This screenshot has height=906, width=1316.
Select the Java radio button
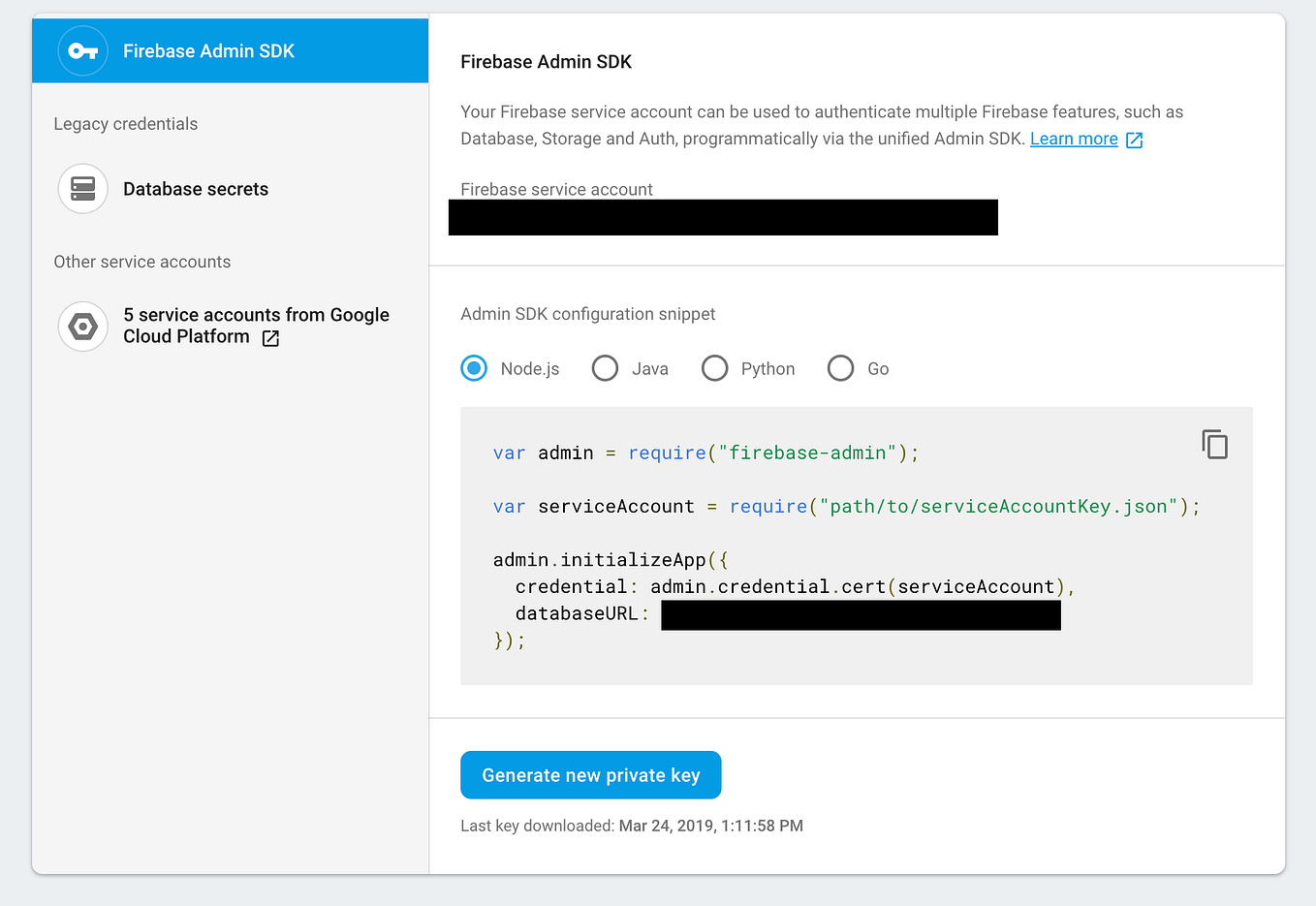(605, 368)
